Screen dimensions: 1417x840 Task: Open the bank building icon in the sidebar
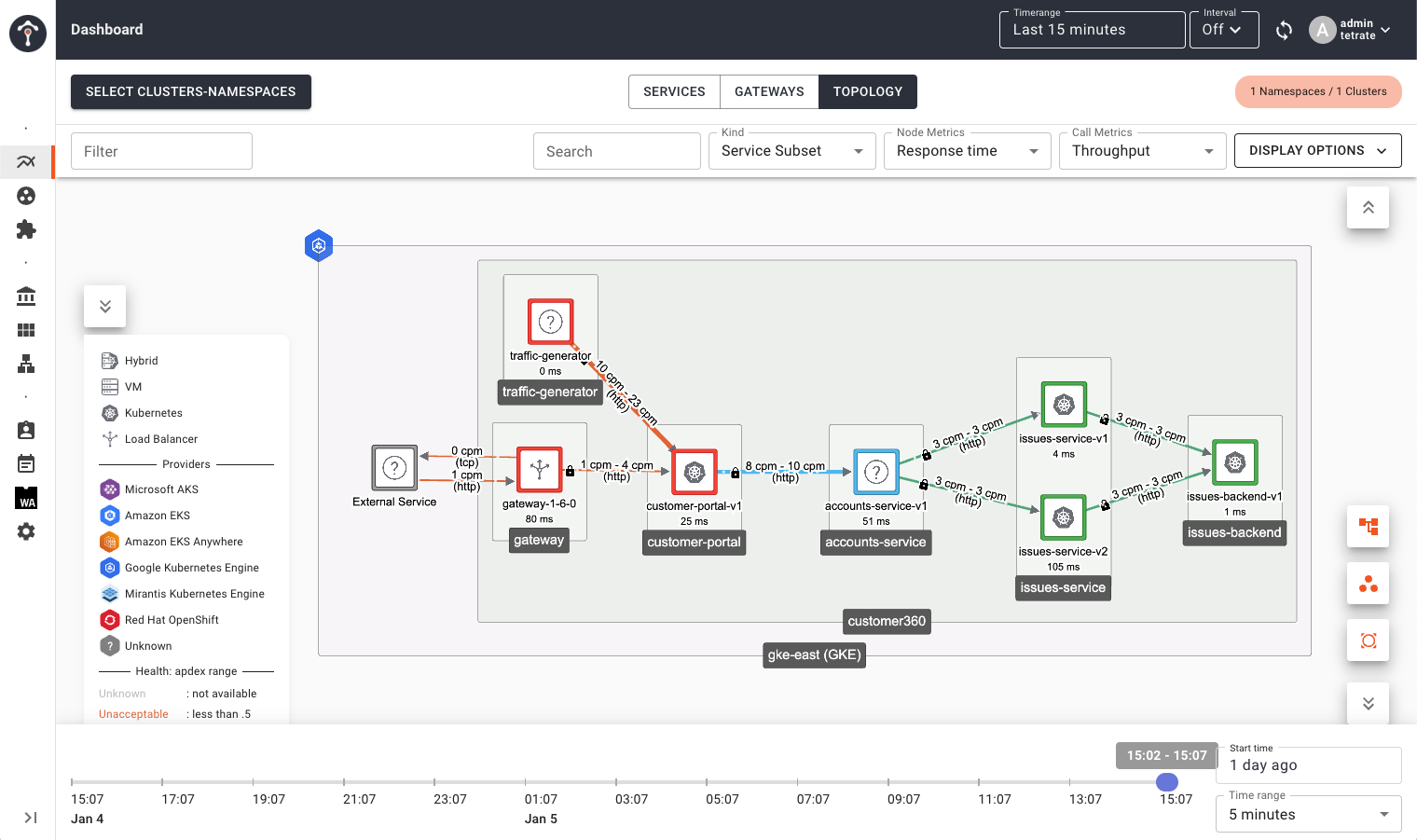(x=26, y=296)
